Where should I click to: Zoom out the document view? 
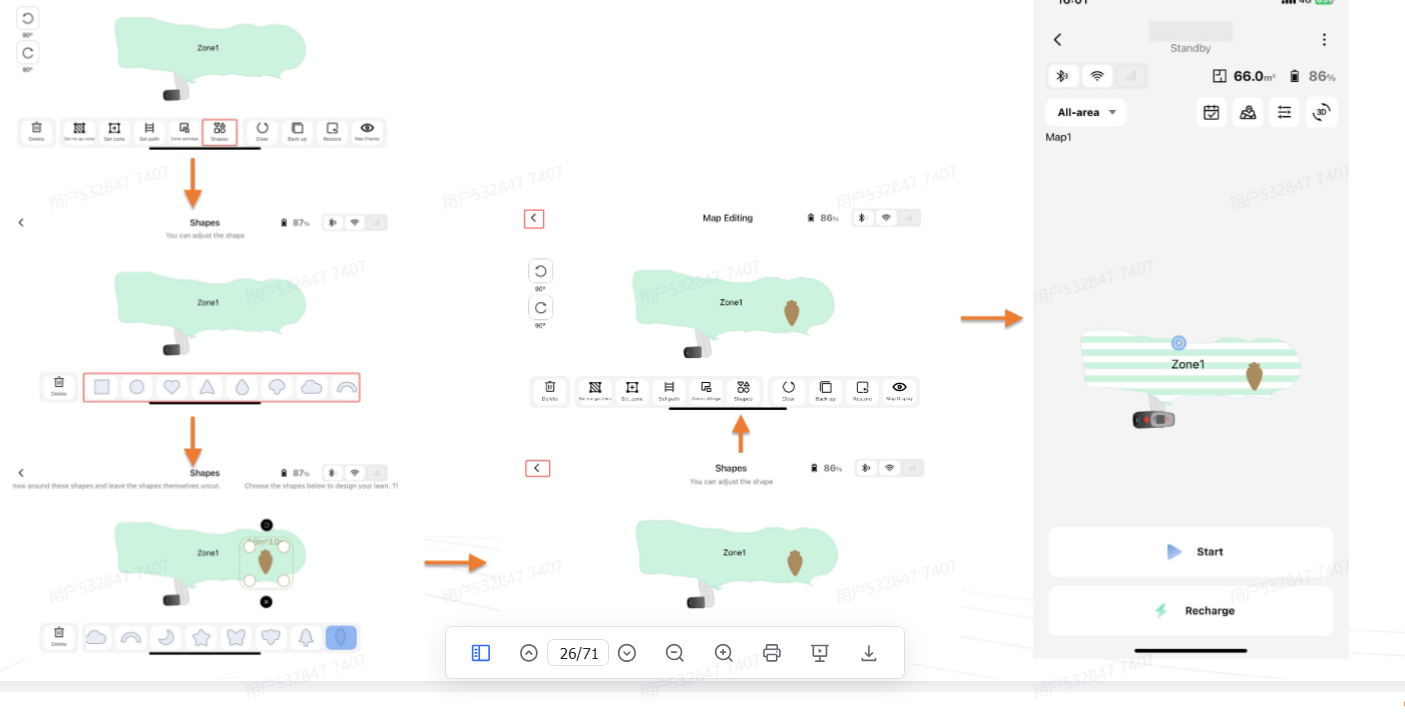pyautogui.click(x=675, y=653)
